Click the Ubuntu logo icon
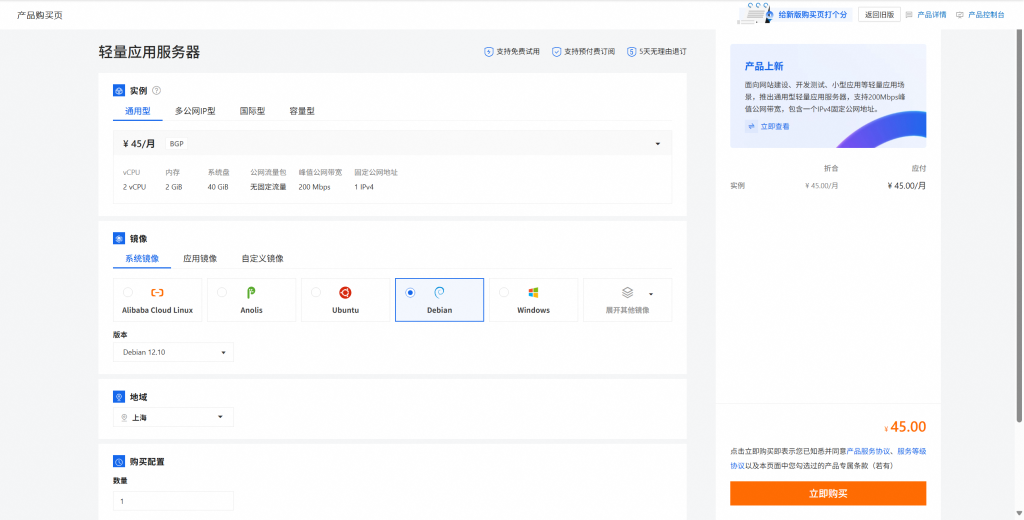Screen dimensions: 1024x520 pyautogui.click(x=345, y=292)
